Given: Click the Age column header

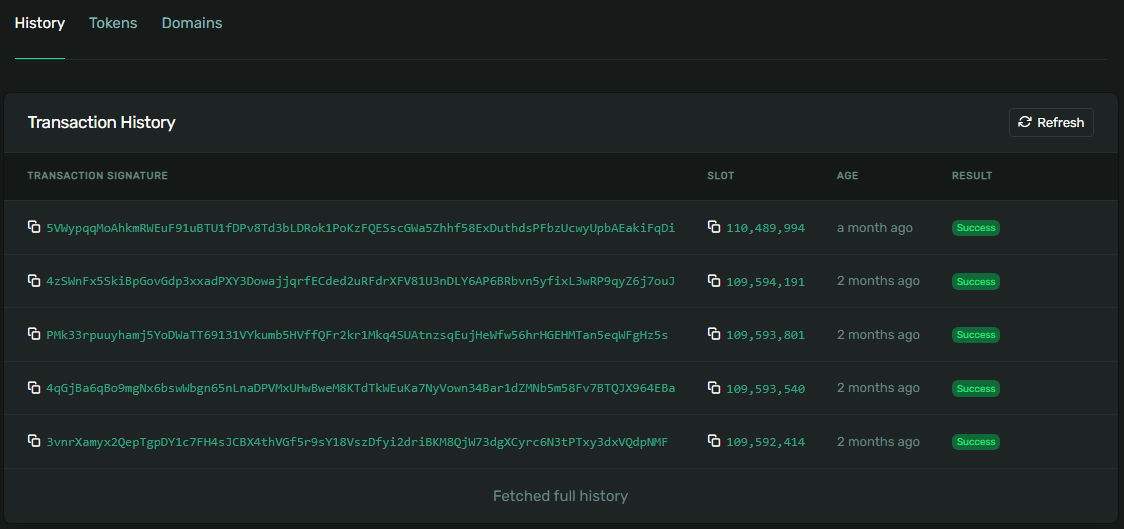Looking at the screenshot, I should pos(847,176).
